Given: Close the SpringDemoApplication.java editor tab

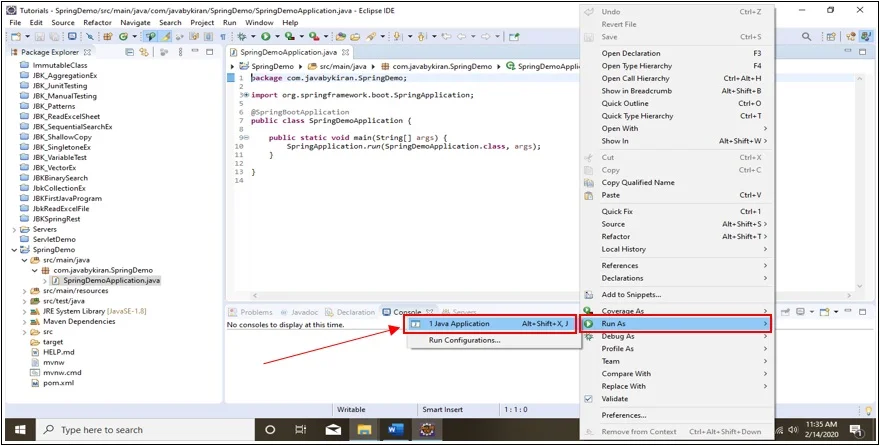Looking at the screenshot, I should pyautogui.click(x=346, y=52).
